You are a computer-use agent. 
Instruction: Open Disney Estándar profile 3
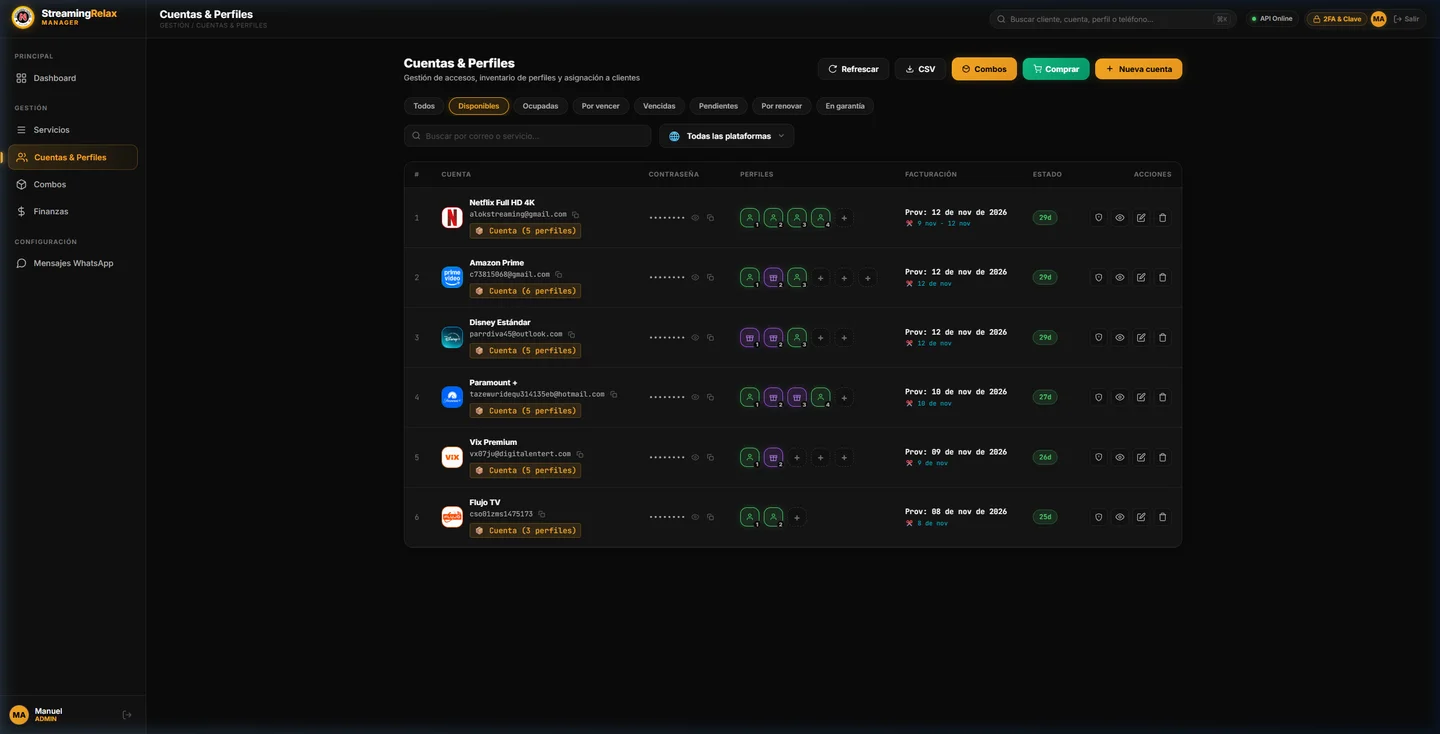(x=797, y=338)
